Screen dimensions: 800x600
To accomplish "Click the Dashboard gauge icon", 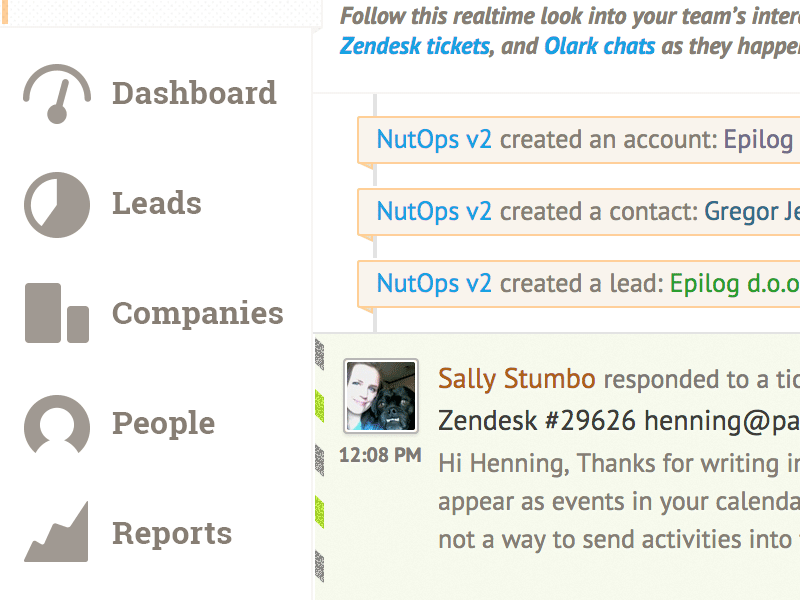I will 57,94.
